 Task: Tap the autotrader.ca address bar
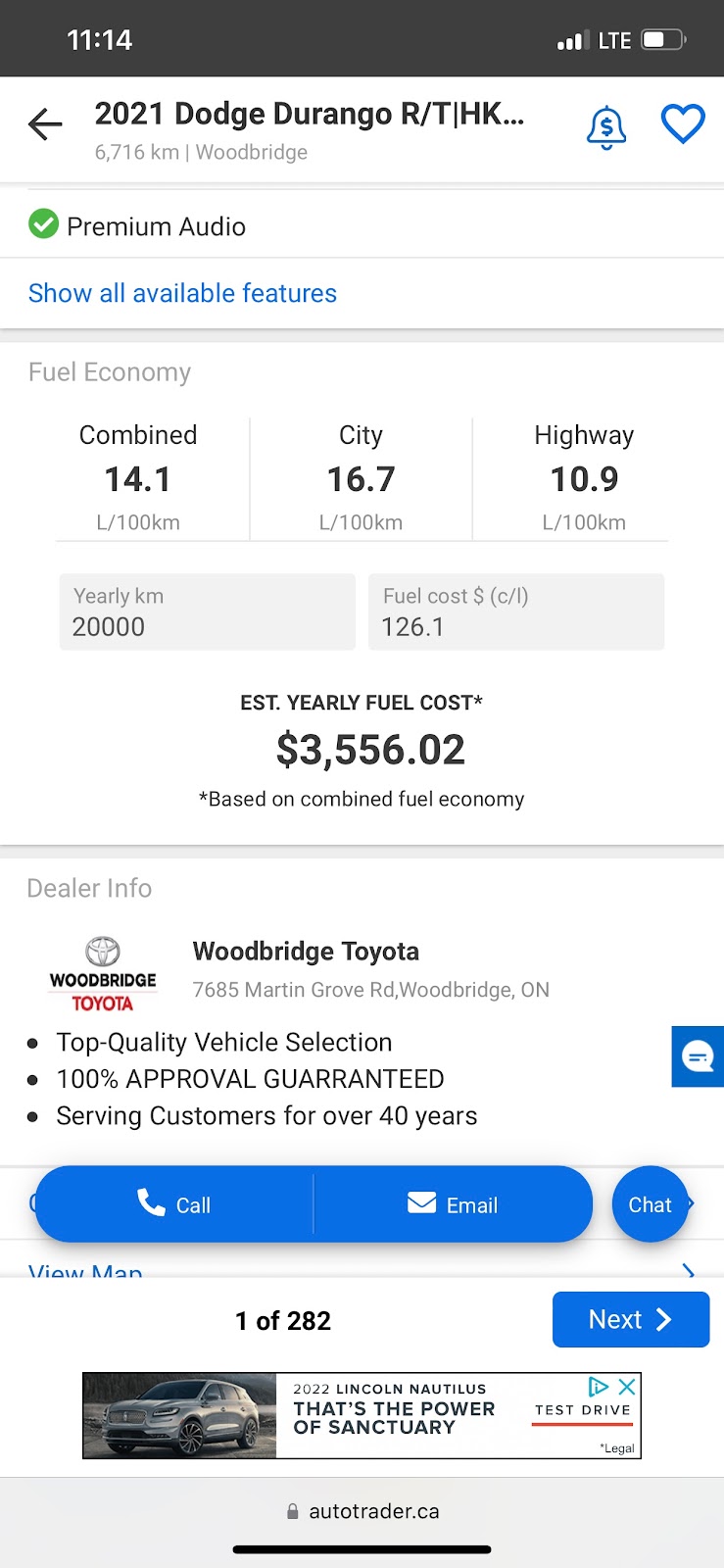(362, 1511)
